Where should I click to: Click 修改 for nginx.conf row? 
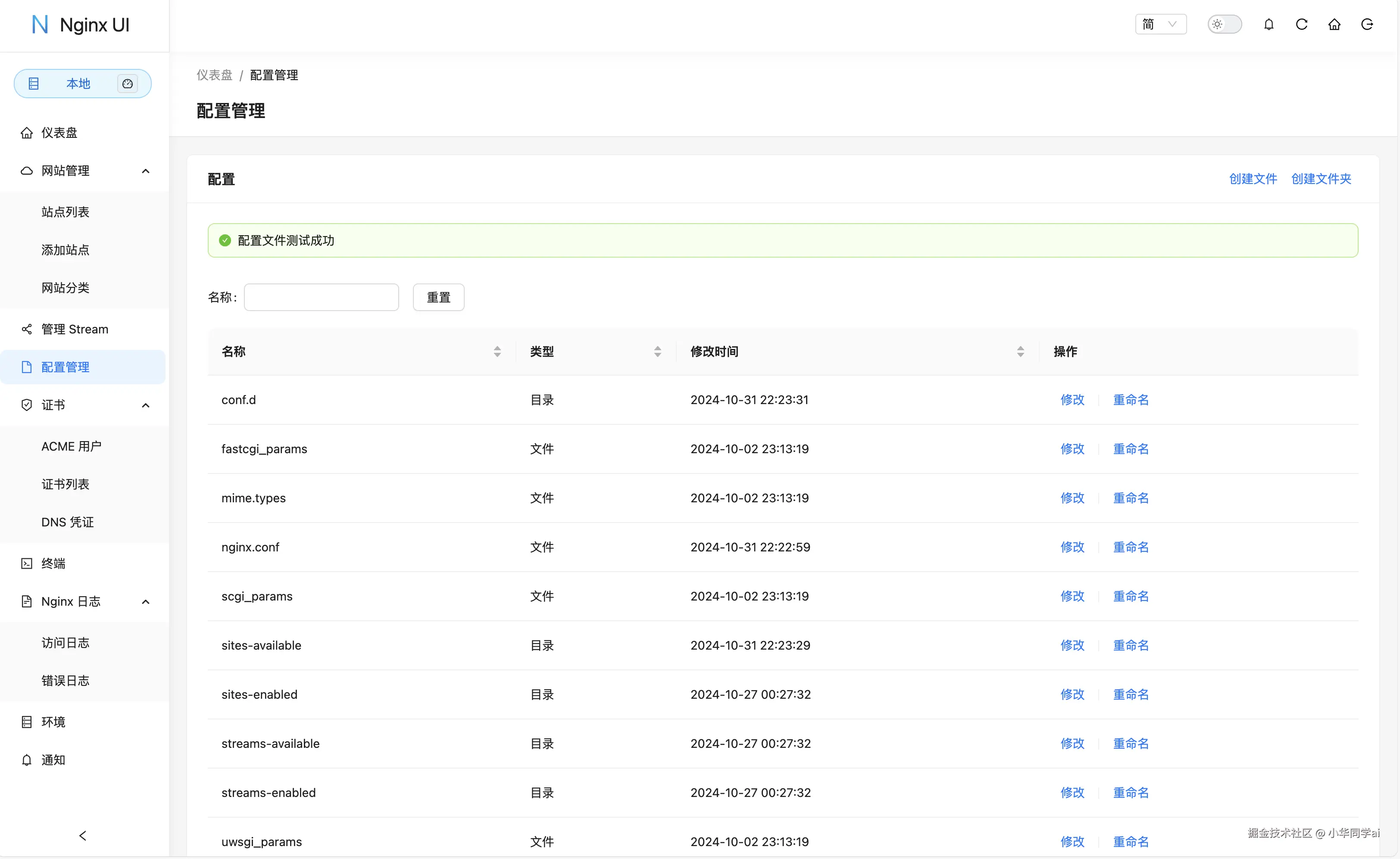click(1072, 547)
